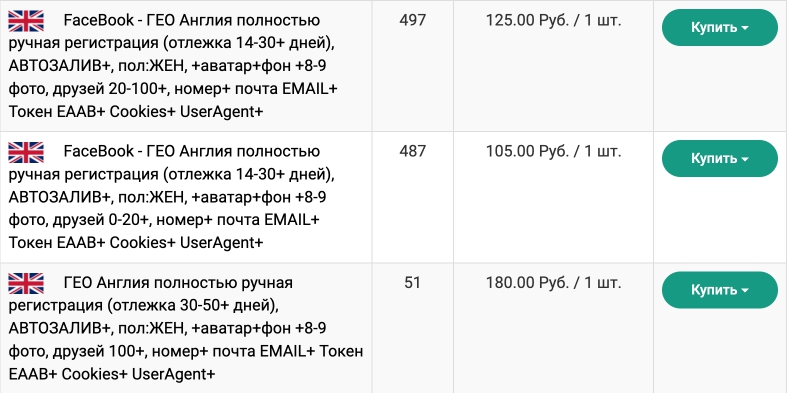Image resolution: width=787 pixels, height=393 pixels.
Task: Click the price 180.00 Руб. / 1 шт.
Action: tap(554, 284)
